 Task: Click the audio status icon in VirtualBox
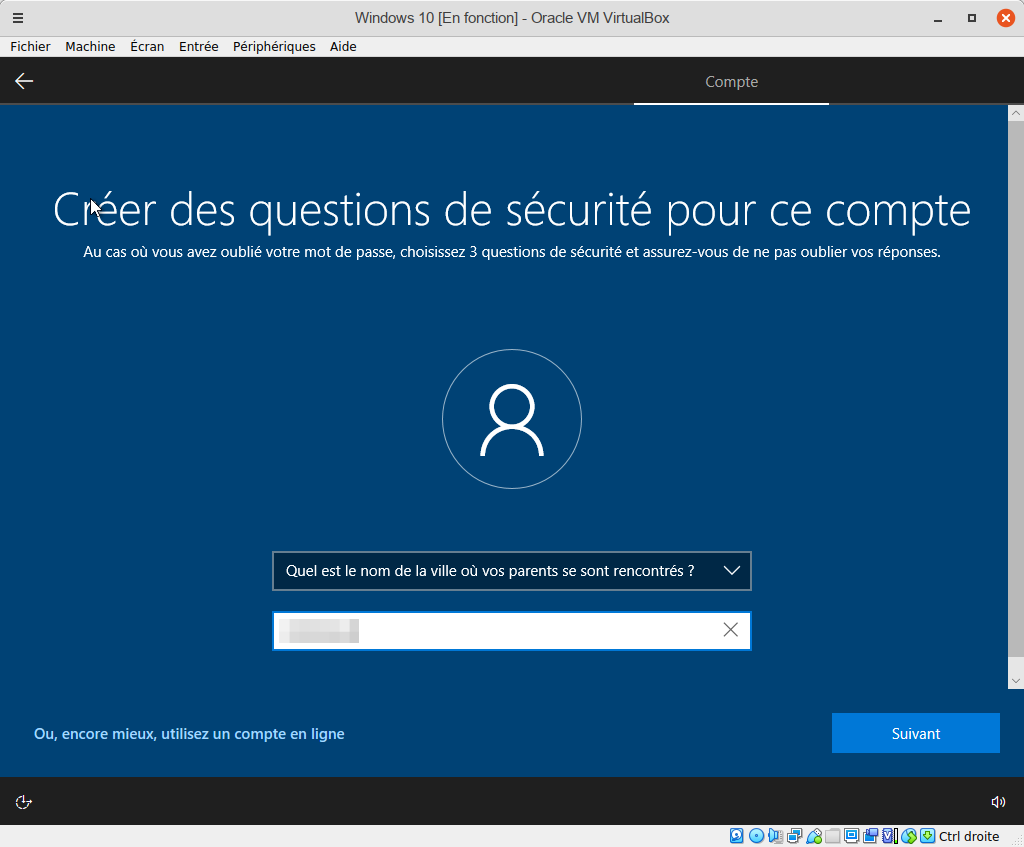tap(776, 836)
